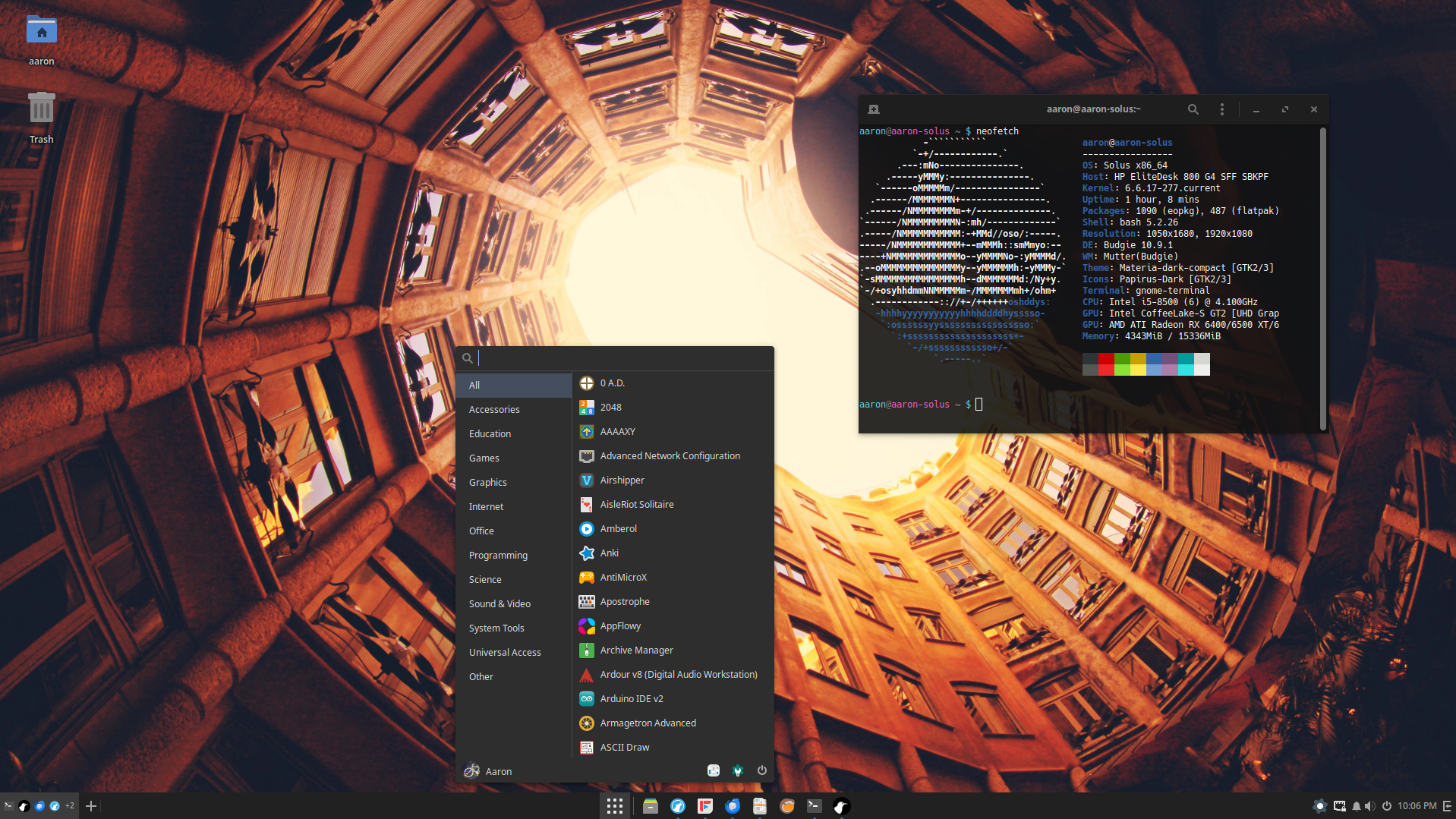1456x819 pixels.
Task: Show Office applications
Action: tap(514, 531)
